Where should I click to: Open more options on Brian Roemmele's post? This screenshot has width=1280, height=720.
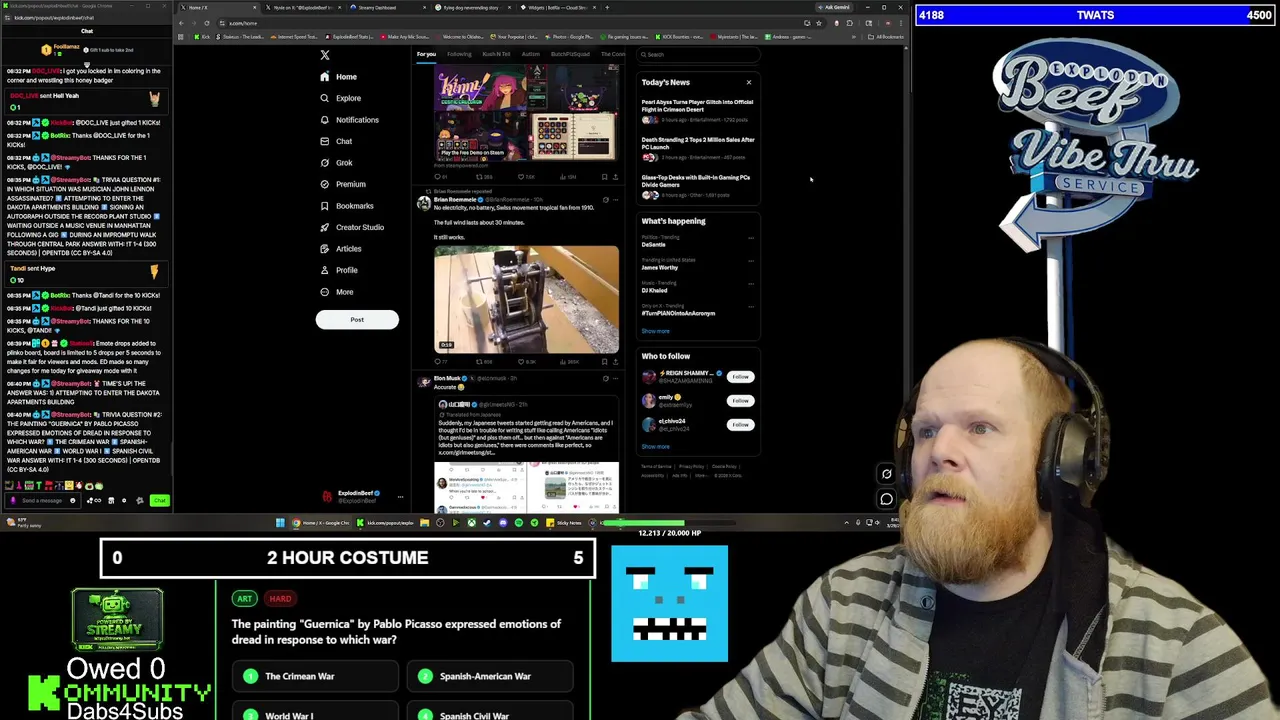(x=615, y=199)
